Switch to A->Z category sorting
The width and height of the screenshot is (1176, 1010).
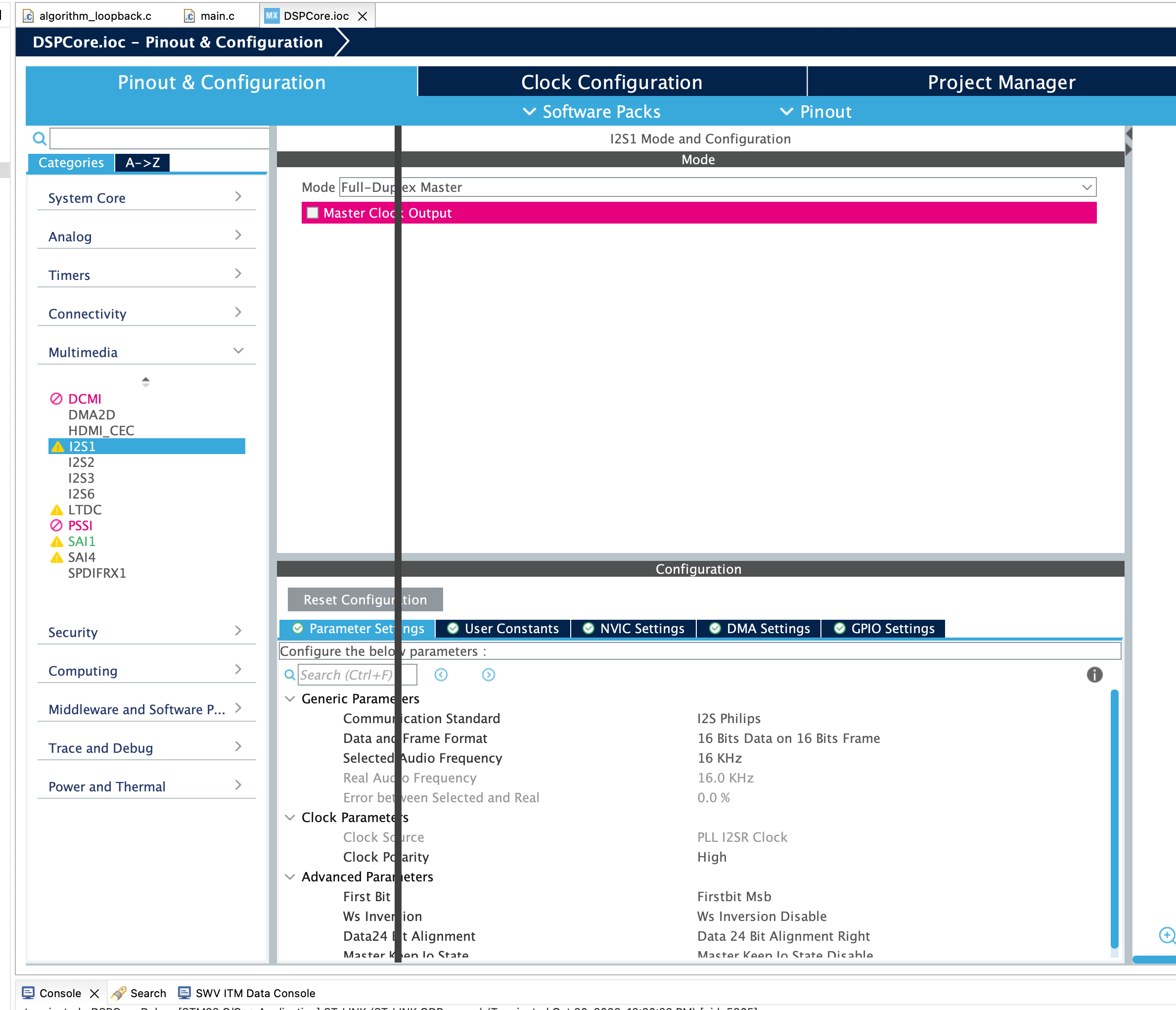[142, 162]
